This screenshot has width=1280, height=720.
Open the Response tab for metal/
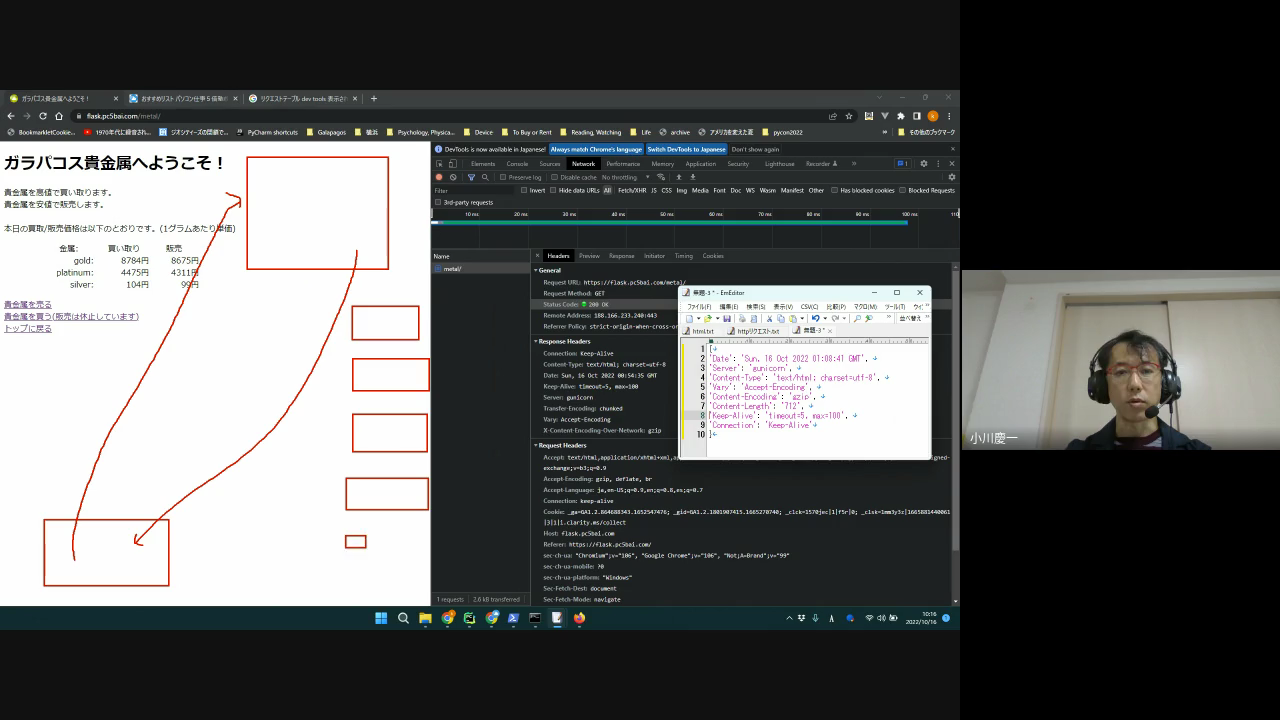coord(621,256)
